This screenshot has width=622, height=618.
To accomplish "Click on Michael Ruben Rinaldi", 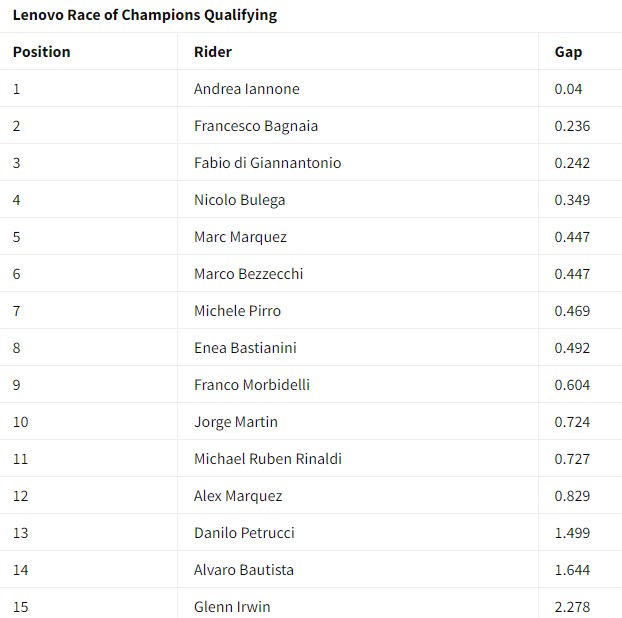I will pos(268,459).
